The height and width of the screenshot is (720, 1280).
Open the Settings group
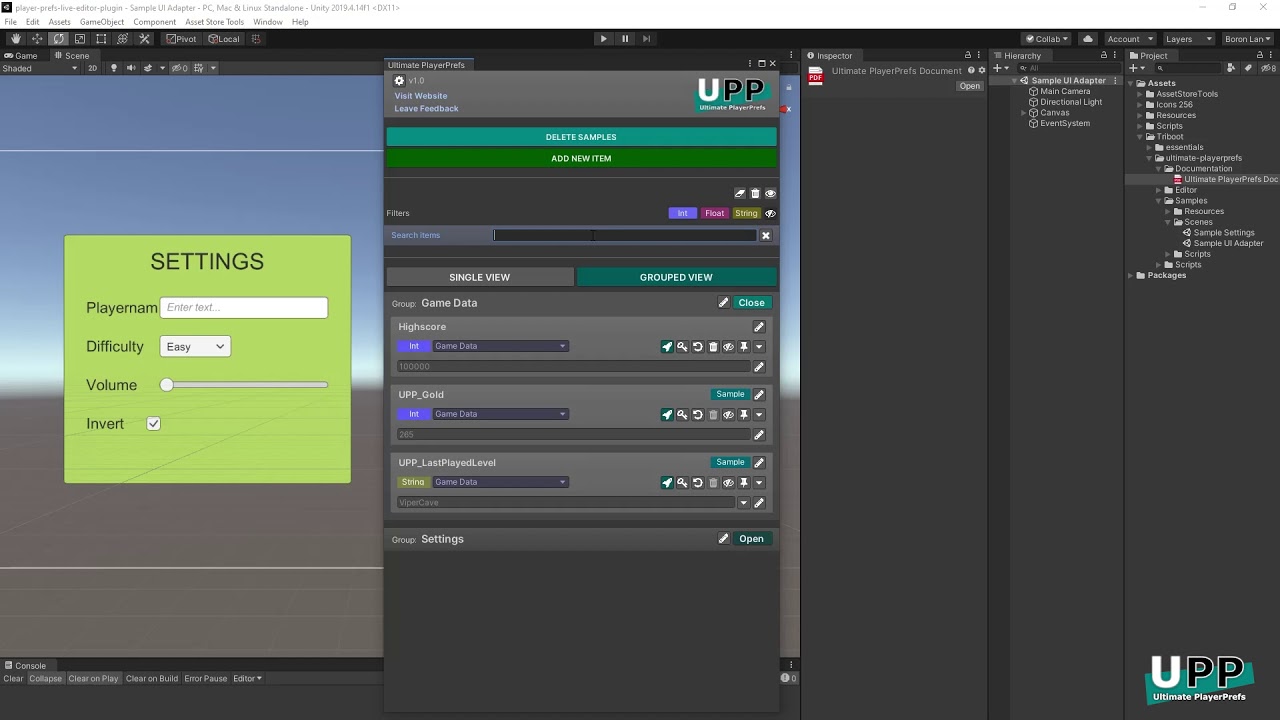751,539
